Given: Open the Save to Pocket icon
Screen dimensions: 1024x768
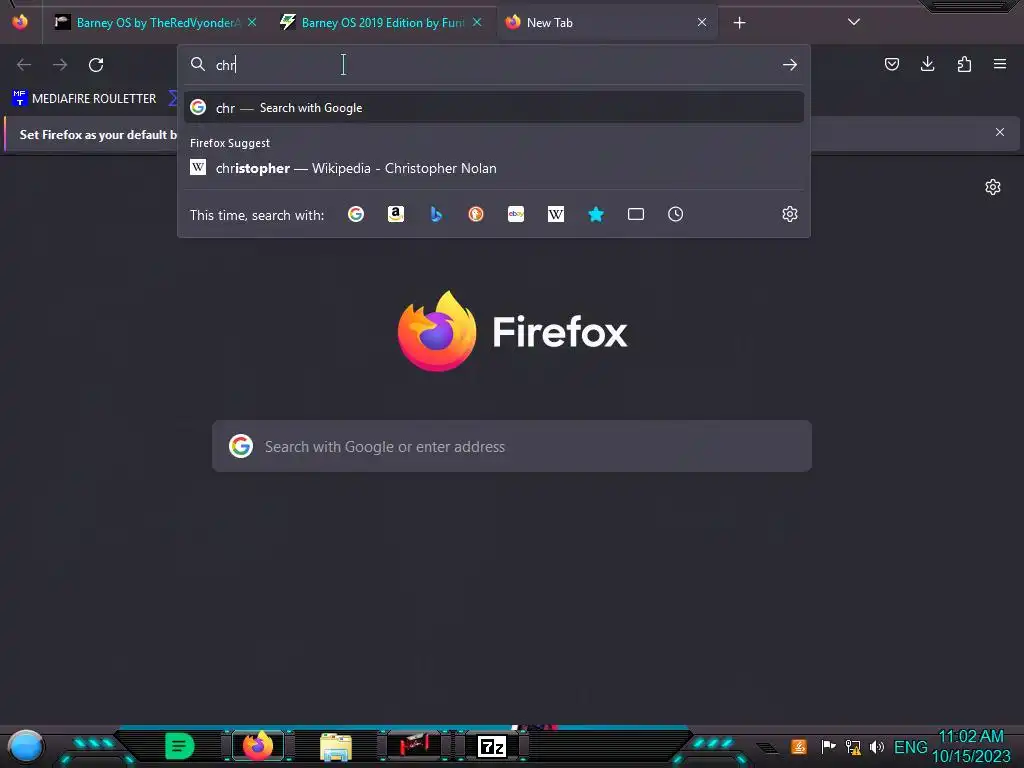Looking at the screenshot, I should 892,64.
